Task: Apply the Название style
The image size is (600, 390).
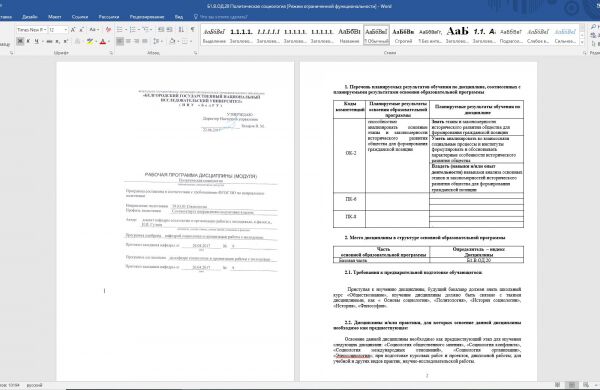Action: (349, 35)
